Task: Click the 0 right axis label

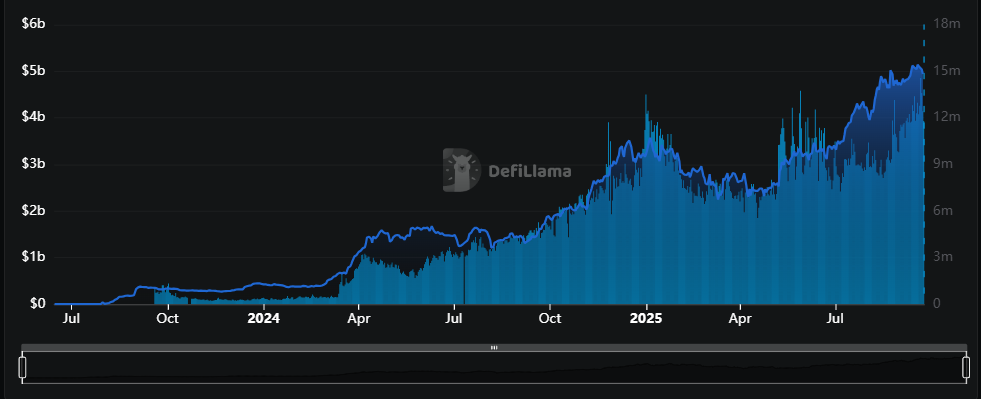Action: (937, 303)
